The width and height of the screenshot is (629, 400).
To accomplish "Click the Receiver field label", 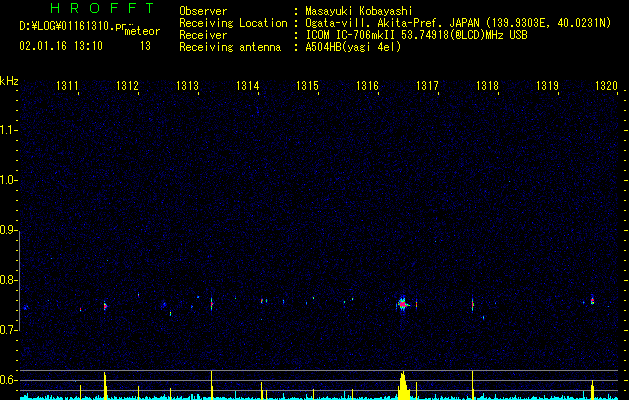I will tap(203, 35).
